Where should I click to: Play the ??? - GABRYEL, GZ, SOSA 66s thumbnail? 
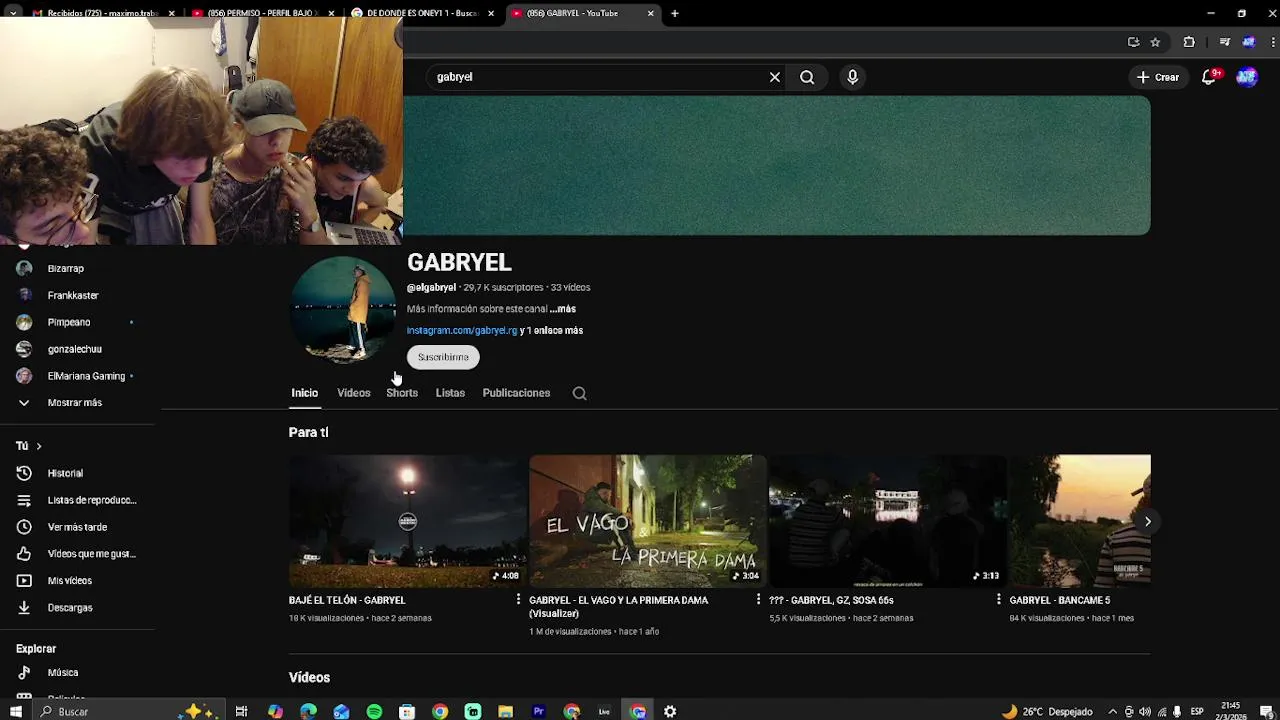888,521
